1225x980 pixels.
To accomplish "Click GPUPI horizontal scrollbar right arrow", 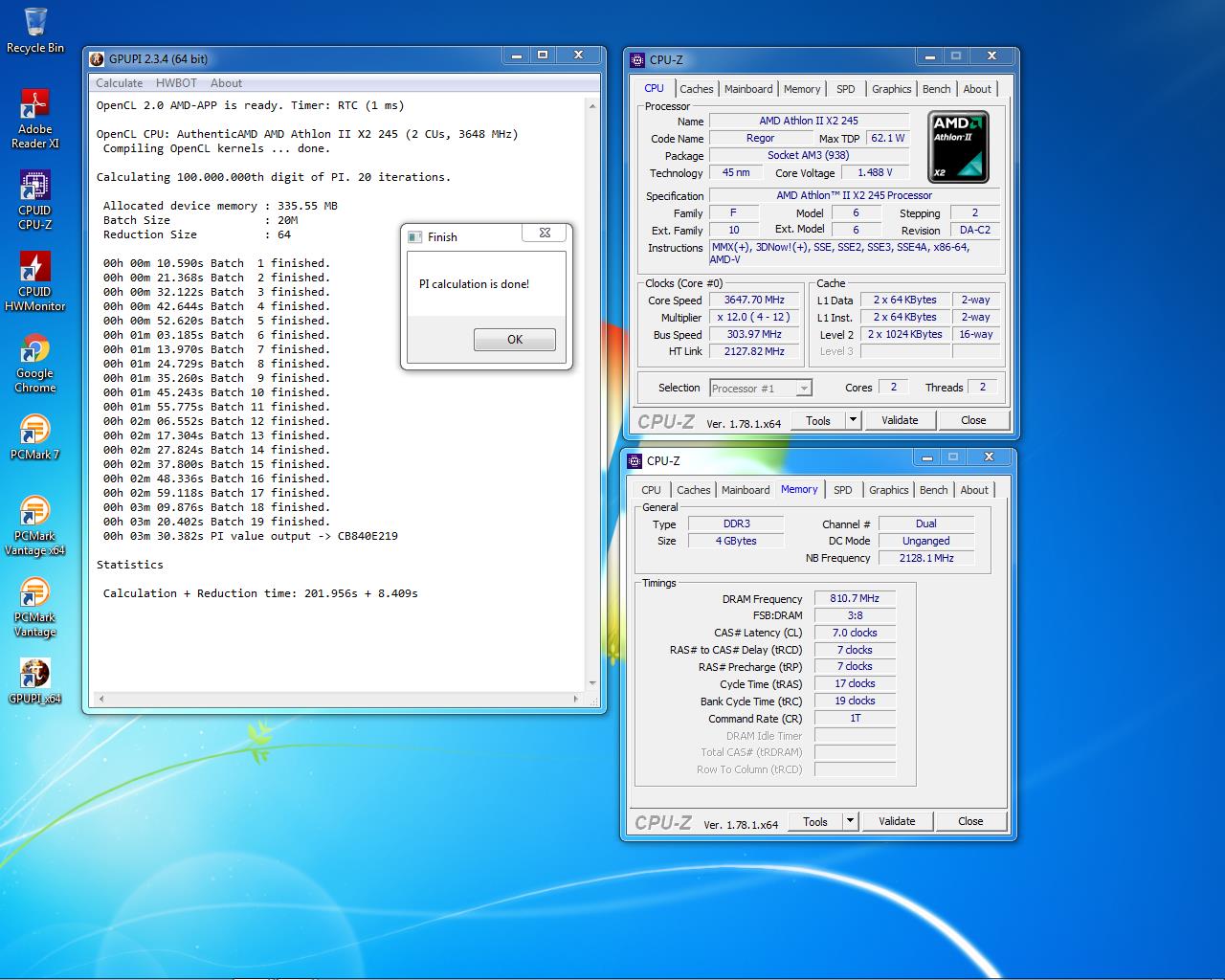I will 577,700.
